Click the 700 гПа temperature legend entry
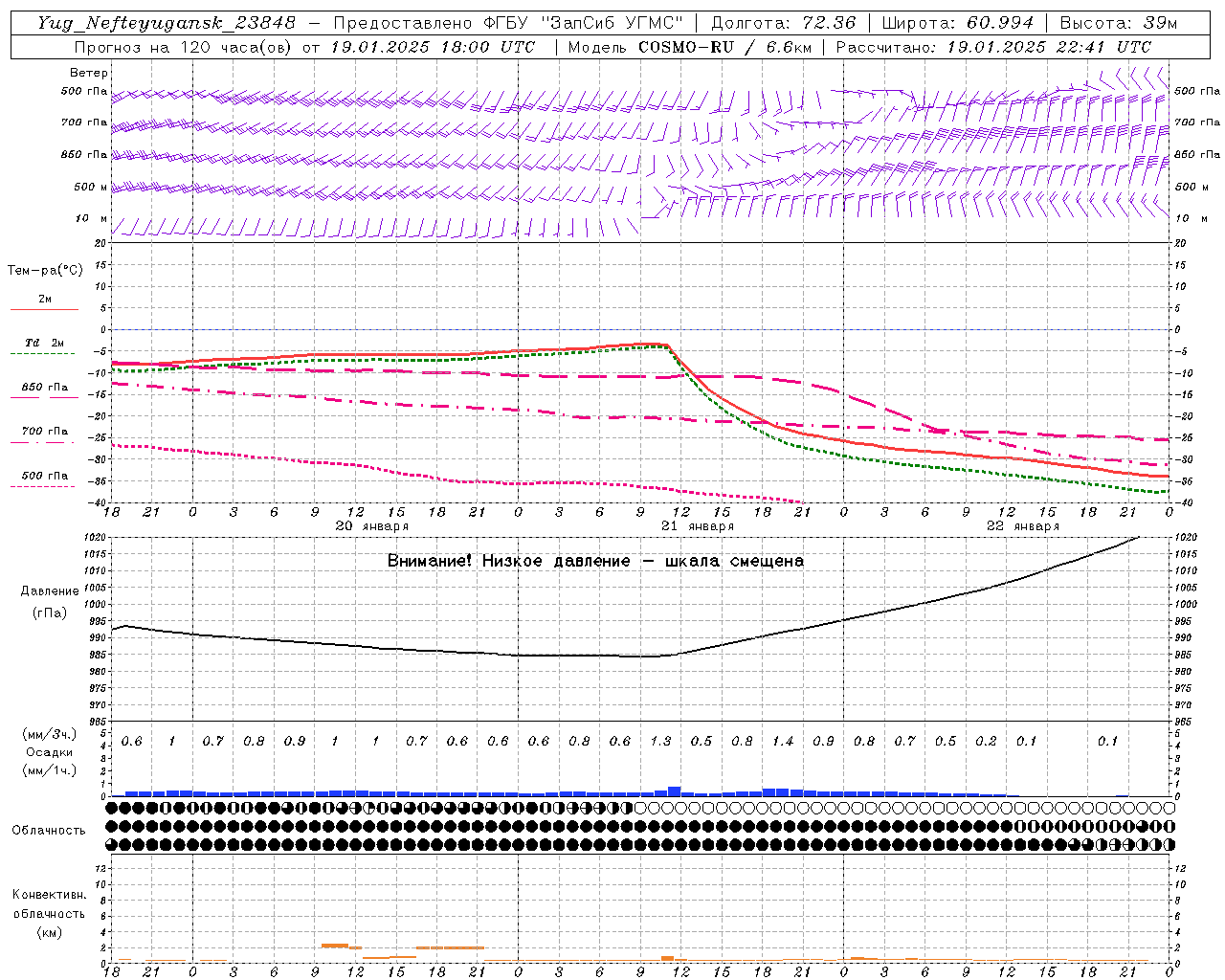The height and width of the screenshot is (980, 1225). click(x=45, y=432)
